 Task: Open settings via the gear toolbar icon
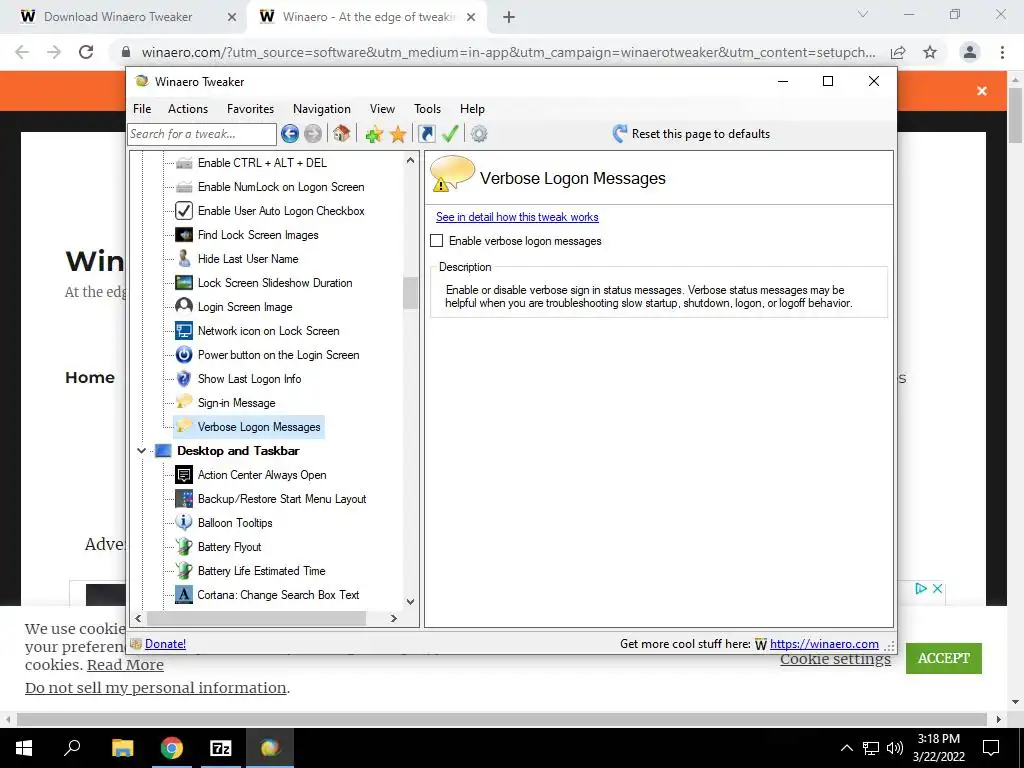pos(479,134)
